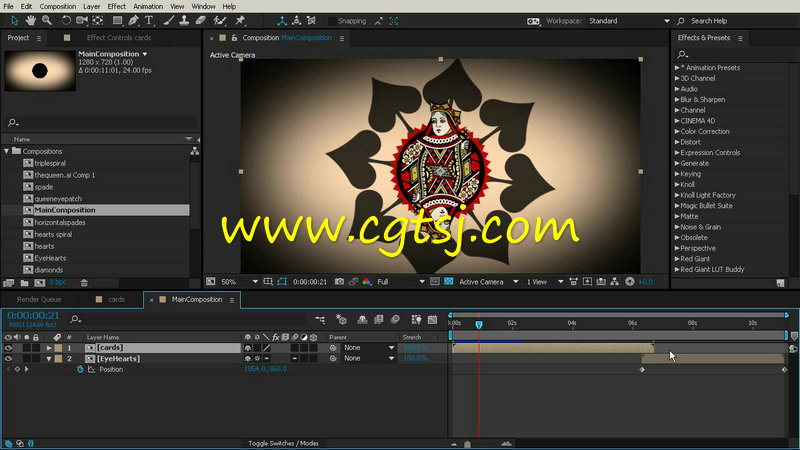
Task: Select the hearts spiral composition
Action: [53, 234]
